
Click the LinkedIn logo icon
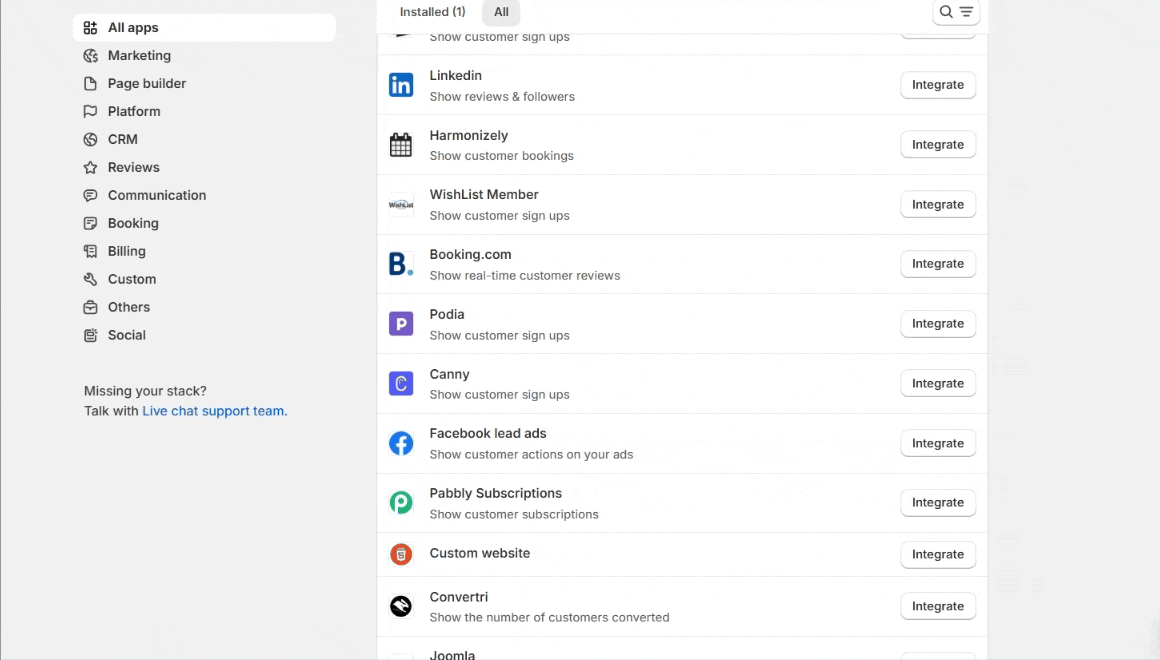click(401, 85)
